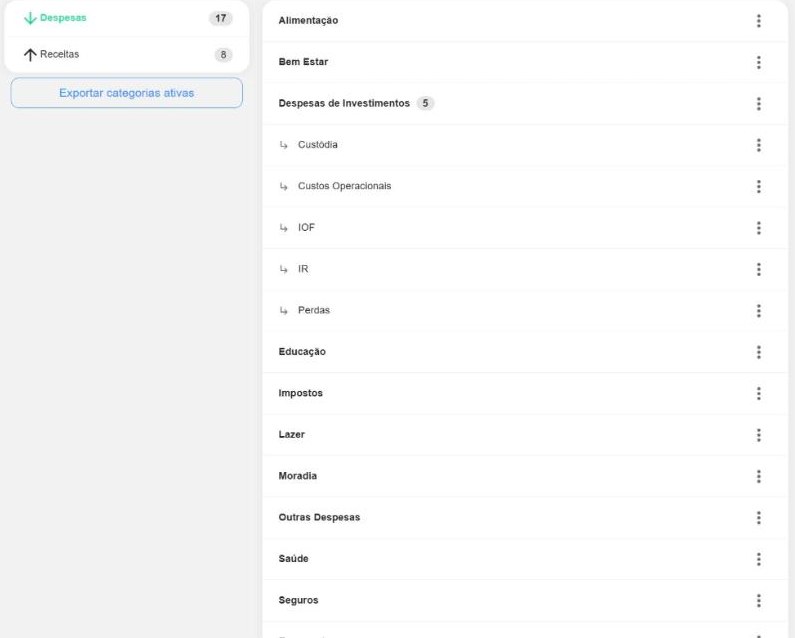Open options menu for Moradia
This screenshot has height=638, width=795.
click(758, 477)
